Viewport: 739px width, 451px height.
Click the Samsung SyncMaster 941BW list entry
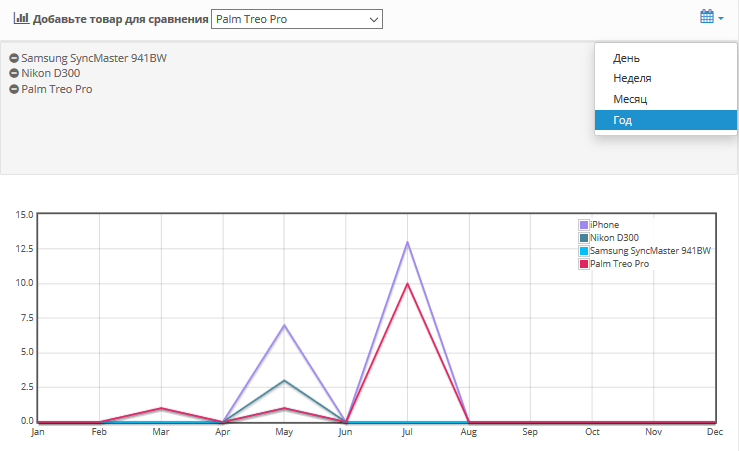(x=94, y=58)
